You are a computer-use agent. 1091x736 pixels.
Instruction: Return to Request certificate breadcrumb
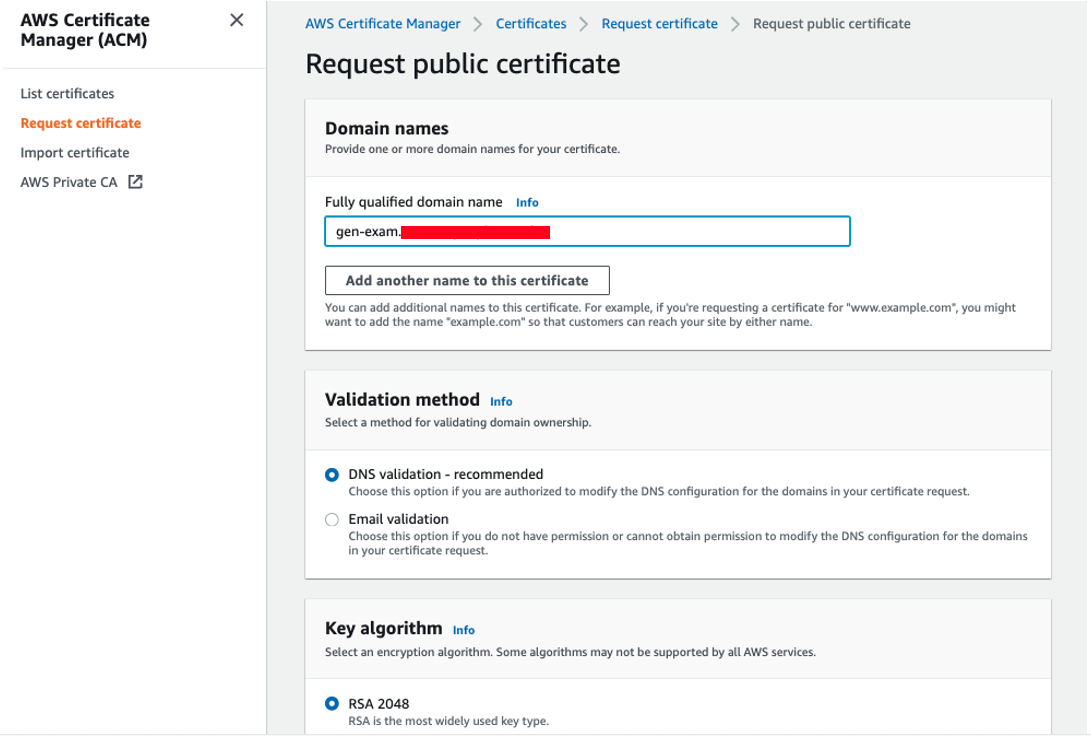(x=660, y=24)
